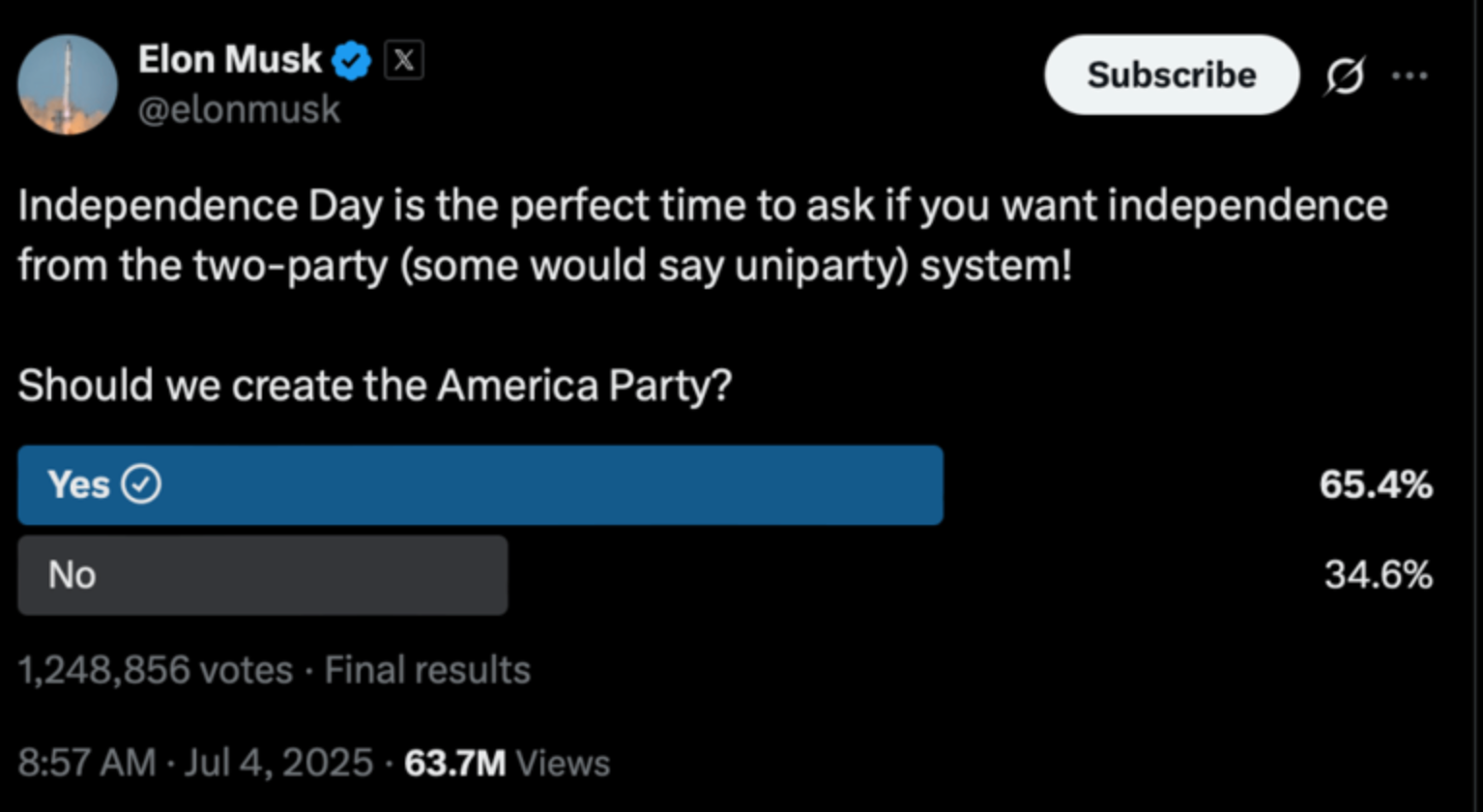Click the 34.6% poll result
This screenshot has height=812, width=1483.
point(1378,576)
